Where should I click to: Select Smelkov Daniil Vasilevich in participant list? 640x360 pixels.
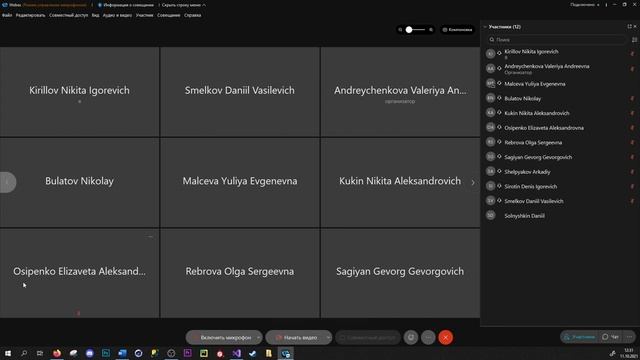click(560, 201)
